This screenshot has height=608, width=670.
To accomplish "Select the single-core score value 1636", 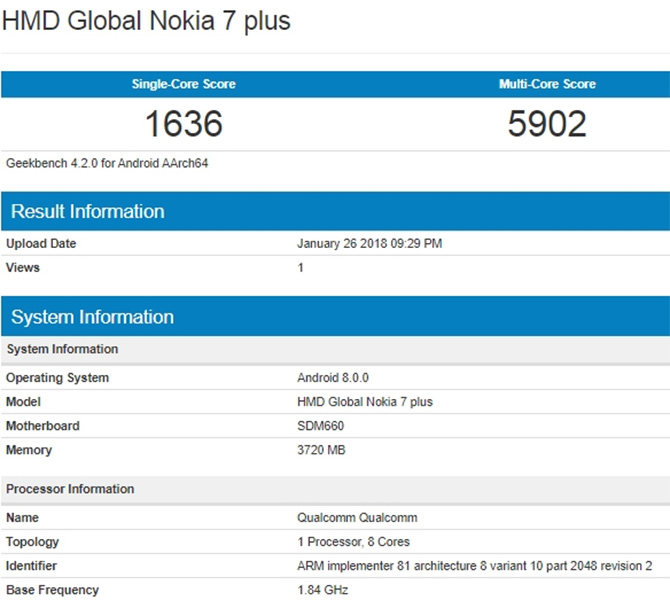I will [184, 124].
